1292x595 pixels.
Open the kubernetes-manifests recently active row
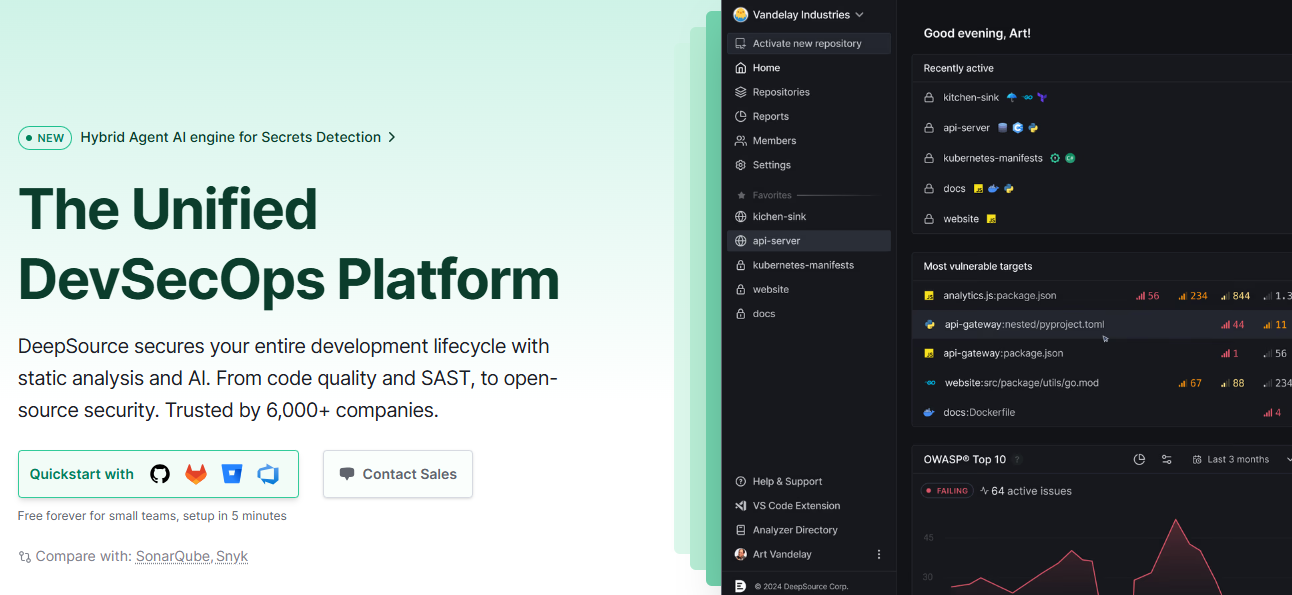(992, 158)
